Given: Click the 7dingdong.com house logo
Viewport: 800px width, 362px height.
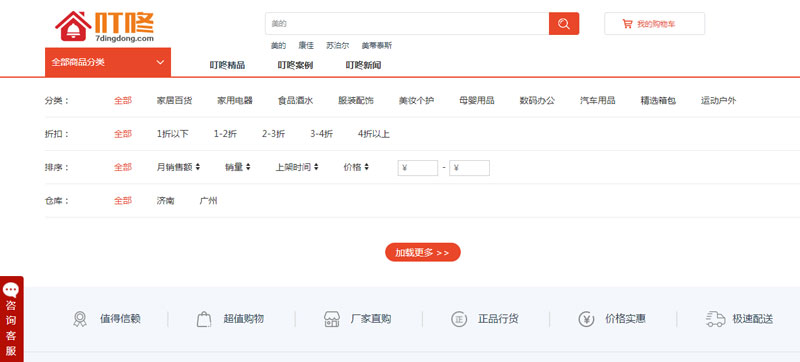Looking at the screenshot, I should click(x=105, y=26).
